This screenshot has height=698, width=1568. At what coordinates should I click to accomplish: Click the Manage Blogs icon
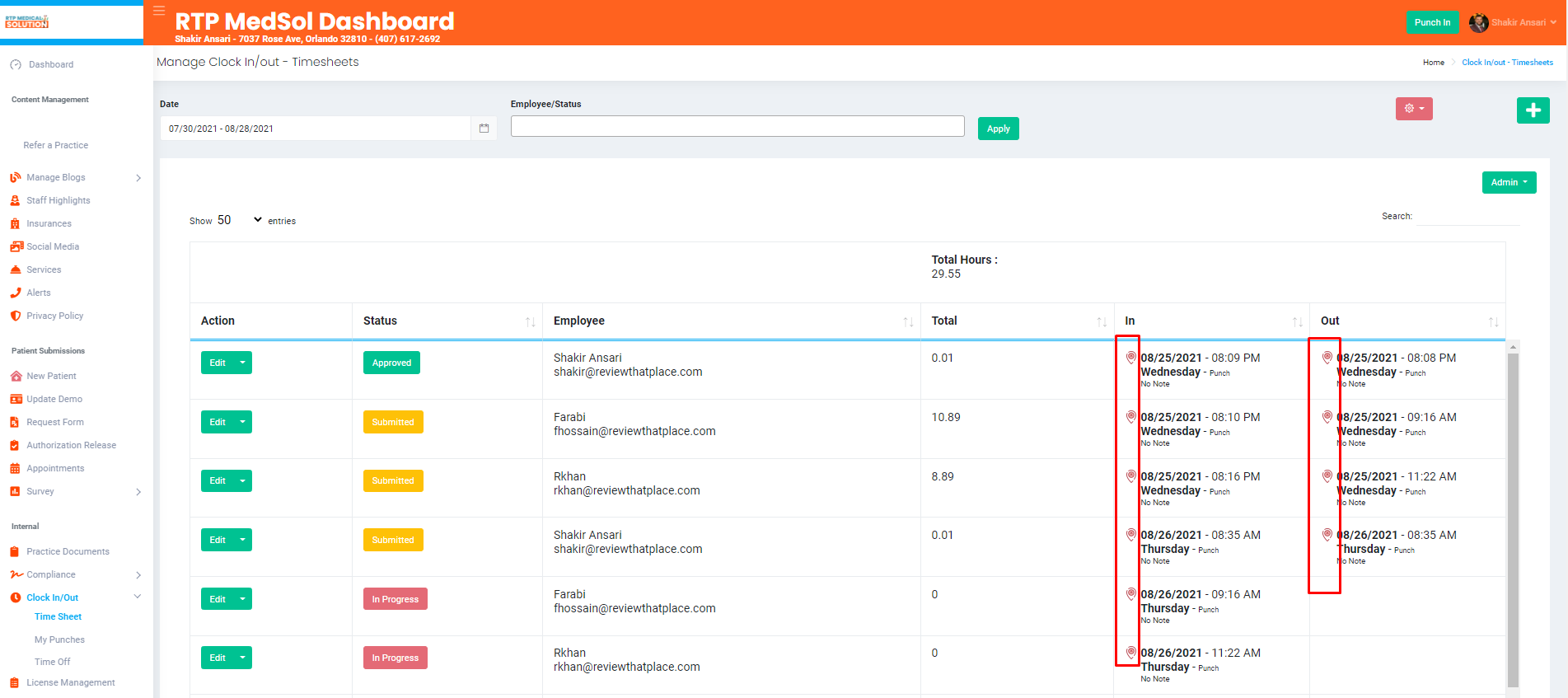tap(16, 177)
